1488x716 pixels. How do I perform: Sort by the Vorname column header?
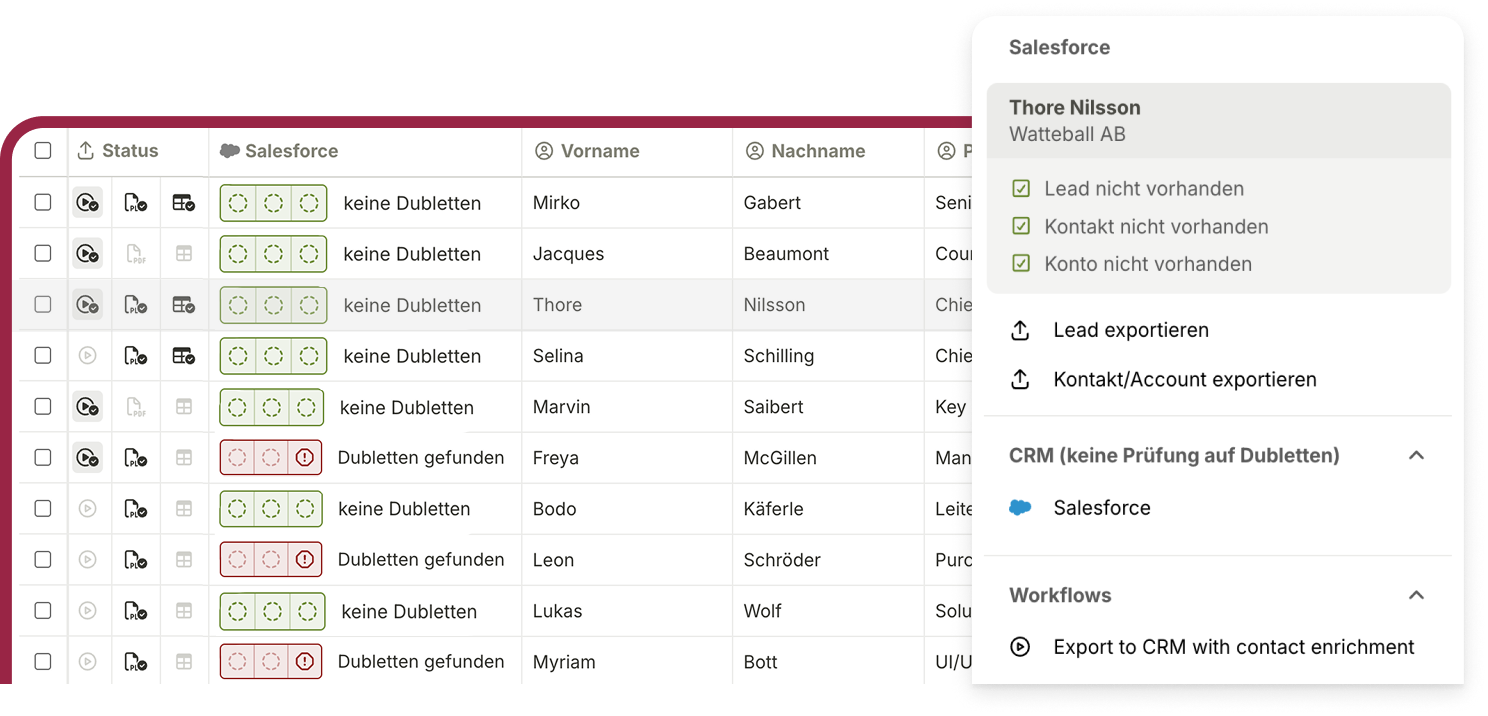coord(599,151)
